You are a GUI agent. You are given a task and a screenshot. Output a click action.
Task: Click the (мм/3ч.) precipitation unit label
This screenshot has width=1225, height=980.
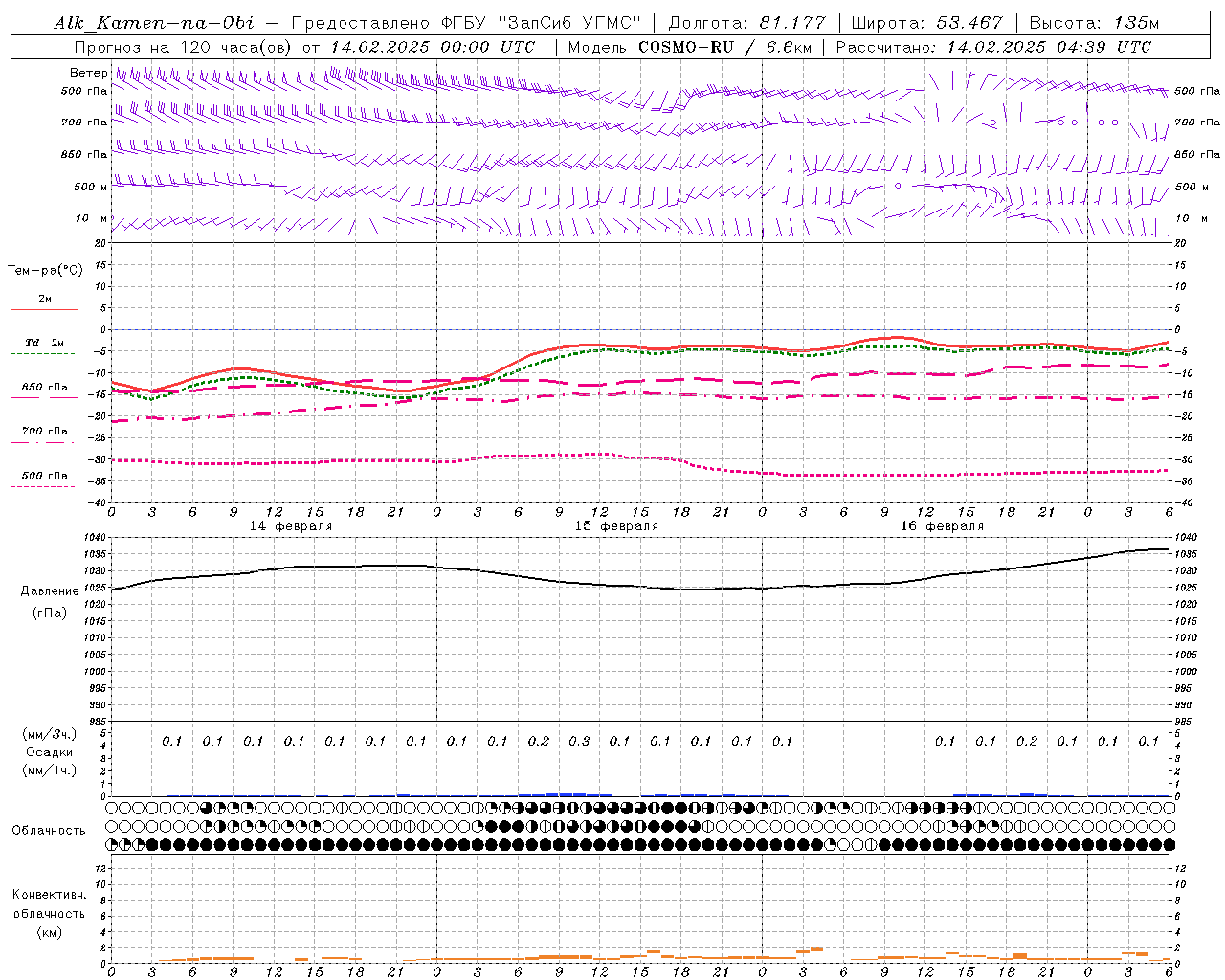[50, 734]
